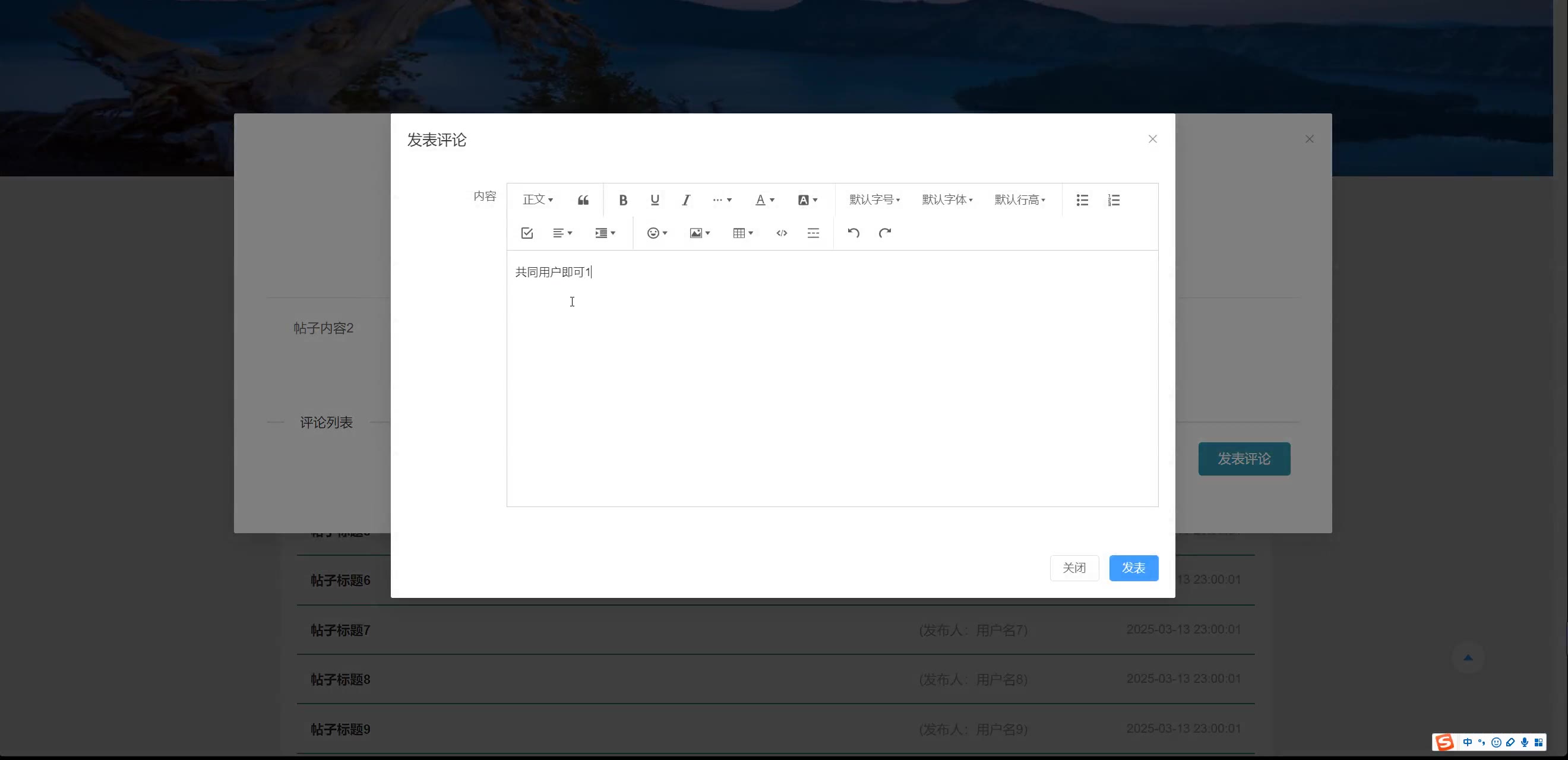Insert a numbered list

[1113, 200]
